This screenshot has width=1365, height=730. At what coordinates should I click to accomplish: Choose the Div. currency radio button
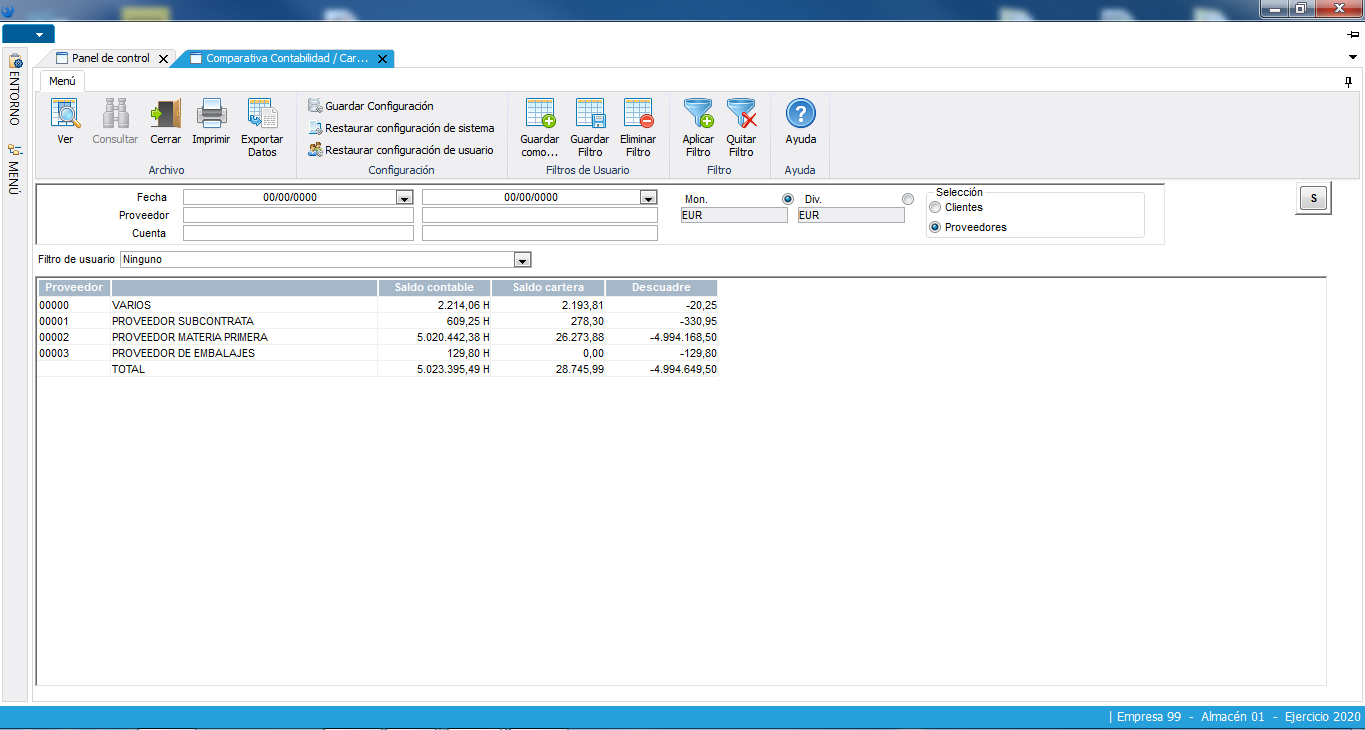point(908,199)
